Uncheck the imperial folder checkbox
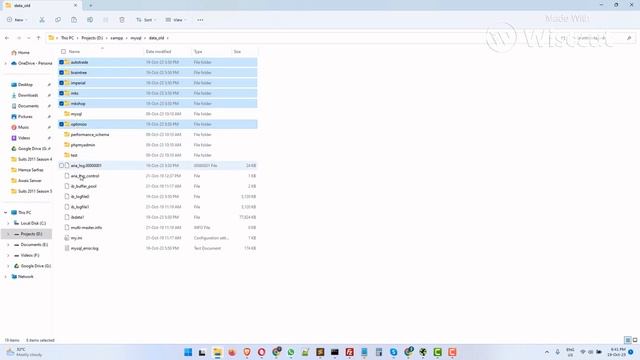 click(61, 83)
